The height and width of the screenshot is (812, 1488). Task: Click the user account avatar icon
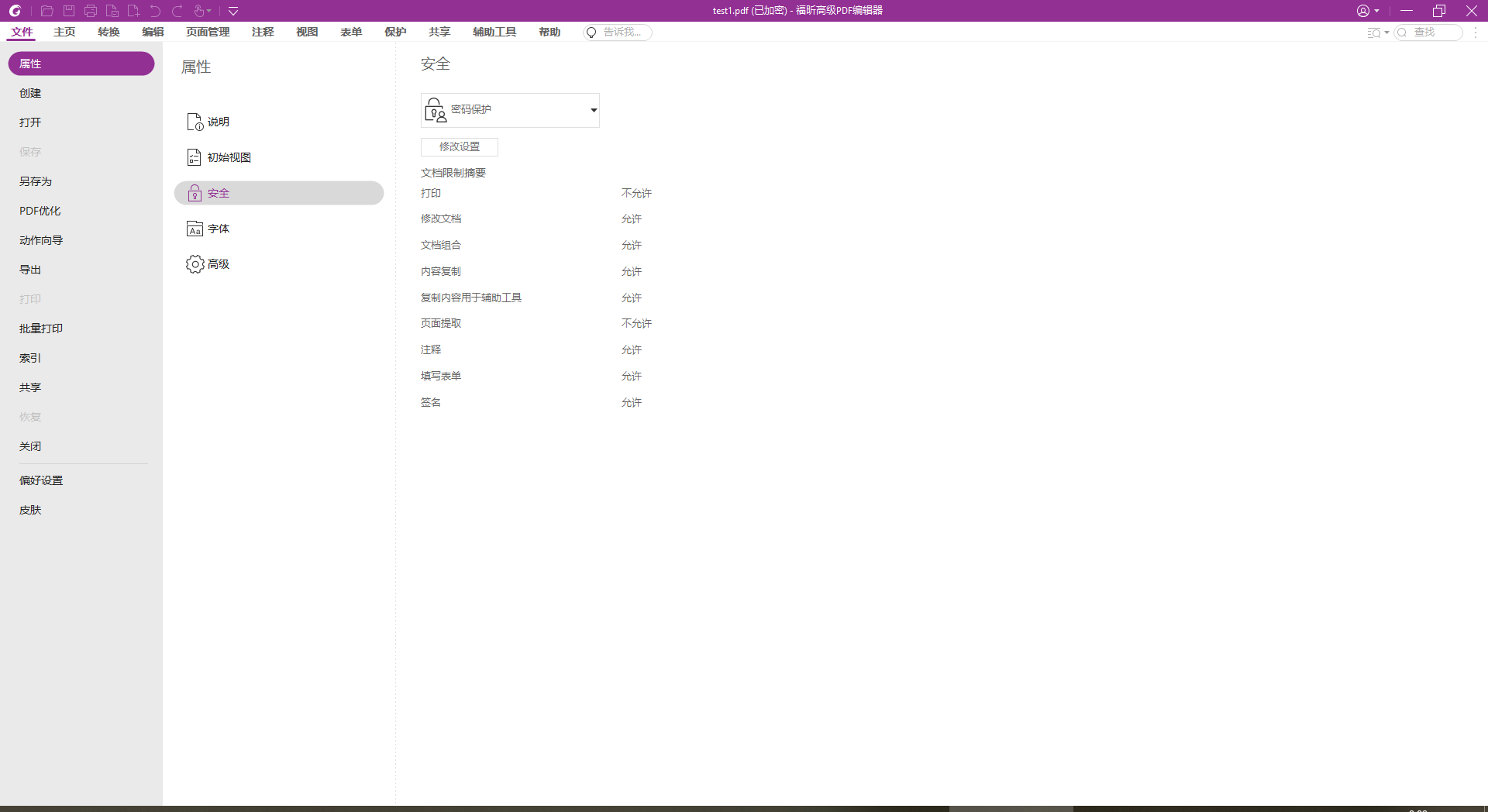1362,11
